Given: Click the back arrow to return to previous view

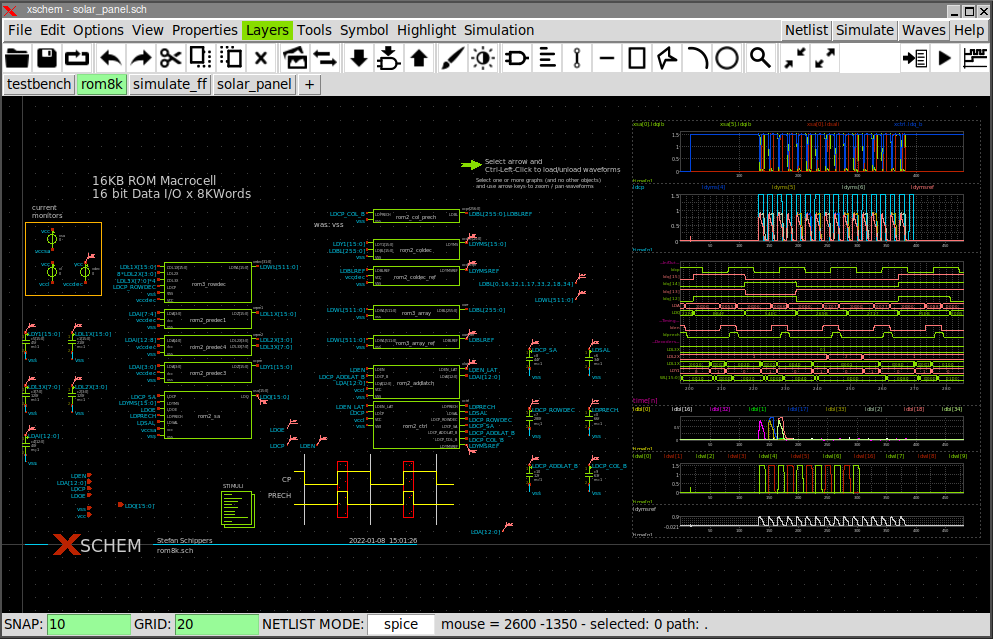Looking at the screenshot, I should click(x=111, y=58).
